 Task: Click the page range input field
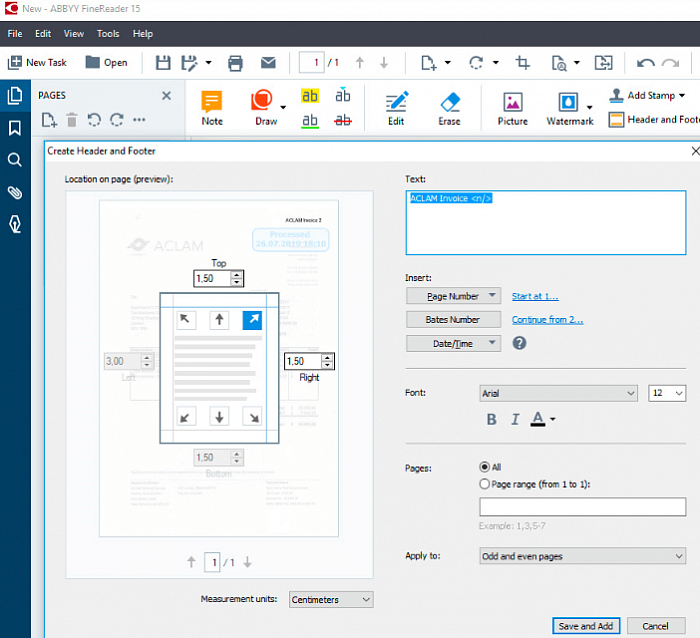(x=582, y=507)
